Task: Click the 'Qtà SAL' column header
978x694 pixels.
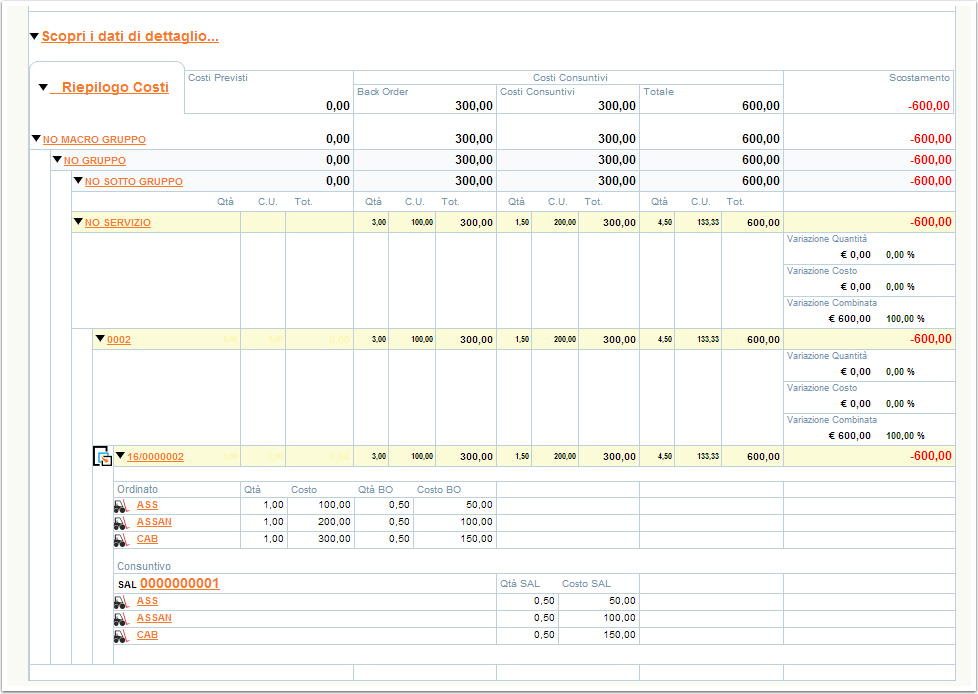Action: click(520, 584)
